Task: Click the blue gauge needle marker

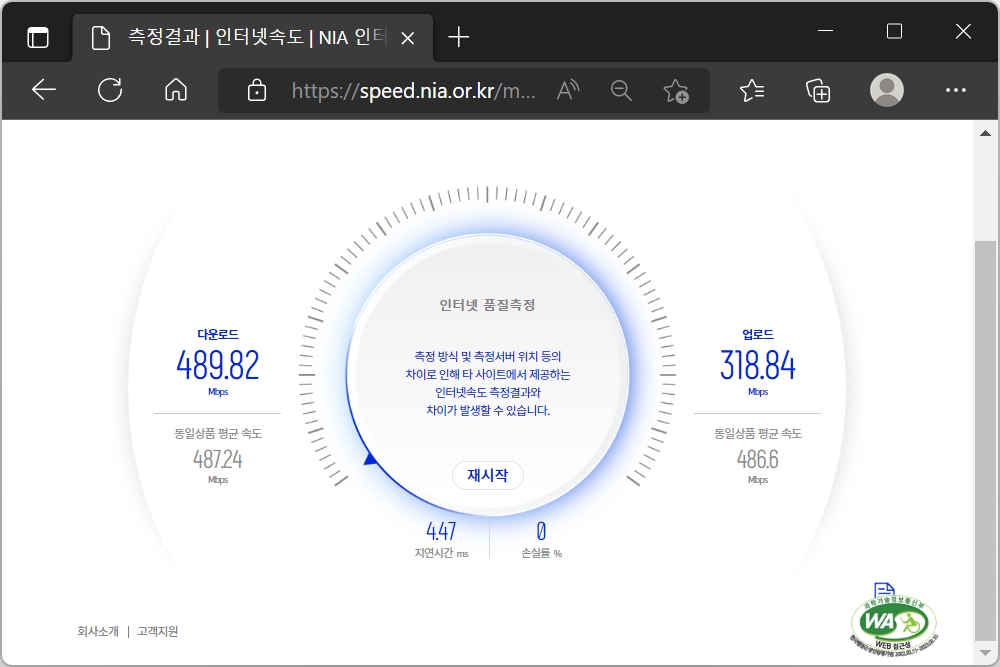Action: point(370,458)
